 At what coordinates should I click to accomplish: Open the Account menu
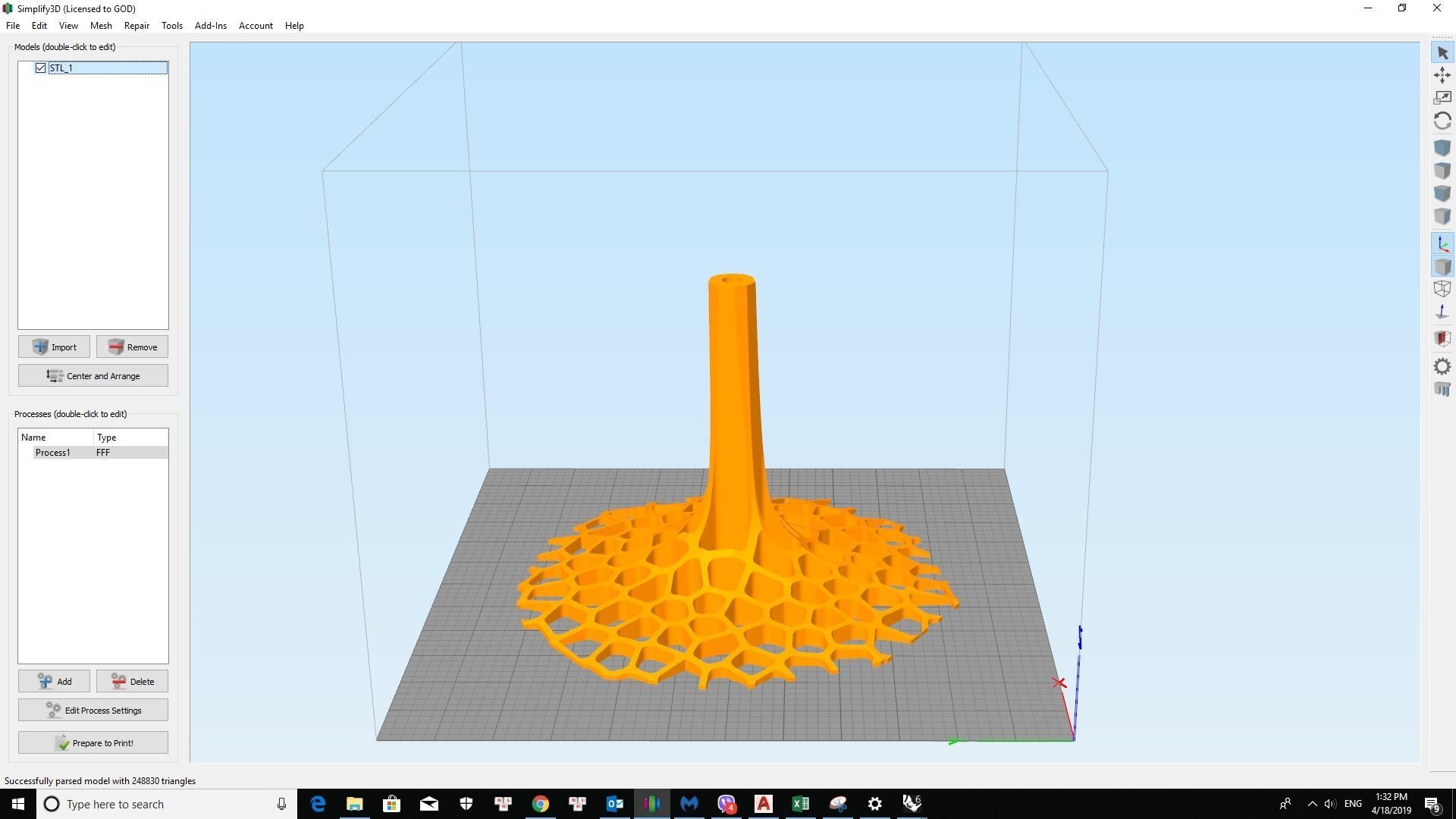(x=256, y=26)
